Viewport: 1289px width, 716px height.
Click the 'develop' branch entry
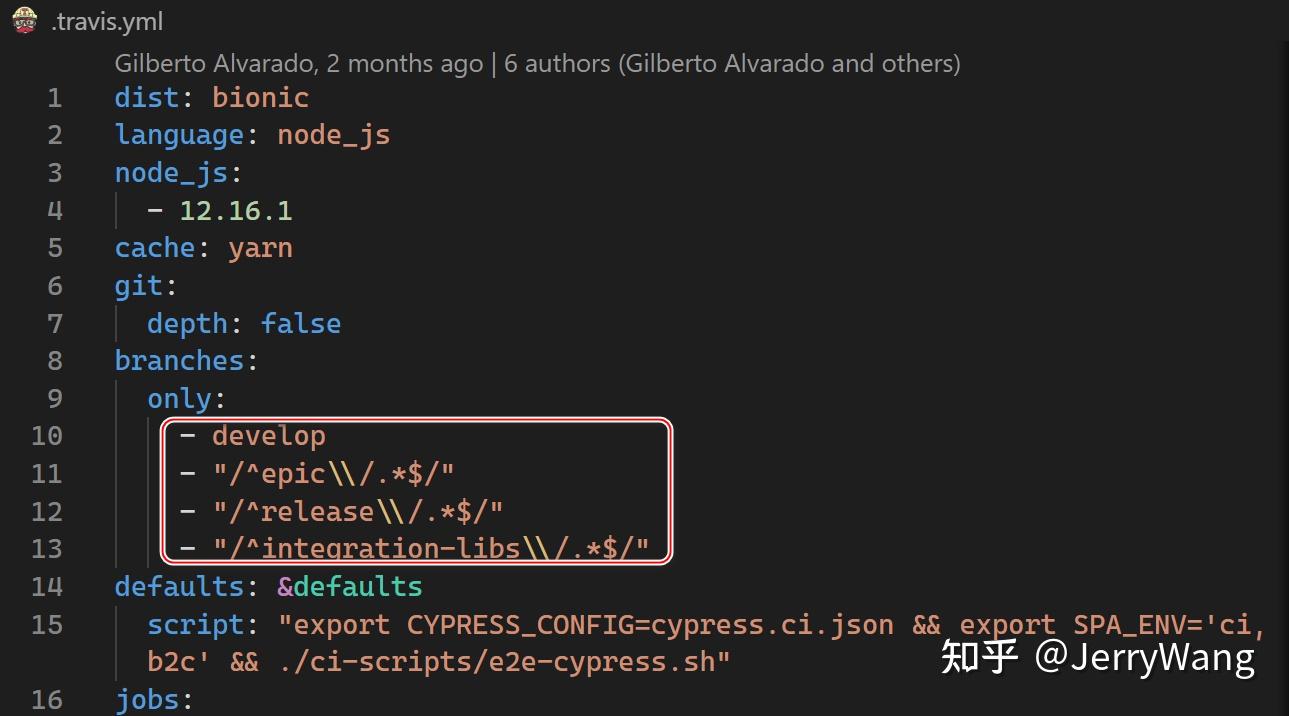(x=268, y=436)
